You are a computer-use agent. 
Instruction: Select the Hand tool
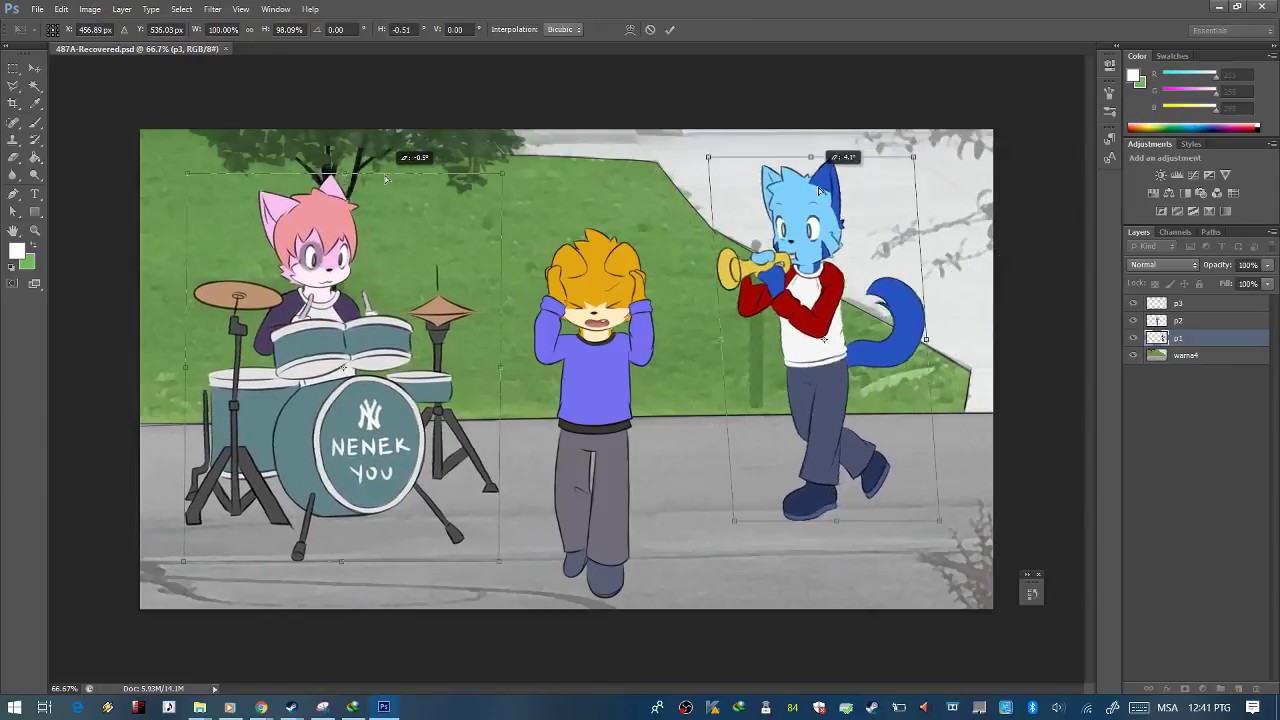pos(13,230)
